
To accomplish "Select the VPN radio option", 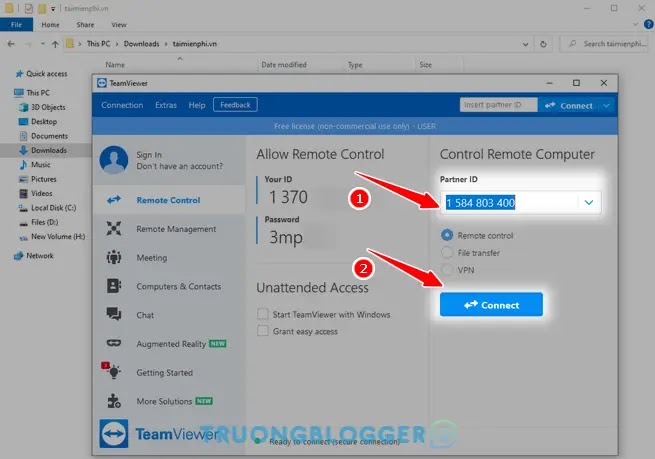I will point(447,270).
